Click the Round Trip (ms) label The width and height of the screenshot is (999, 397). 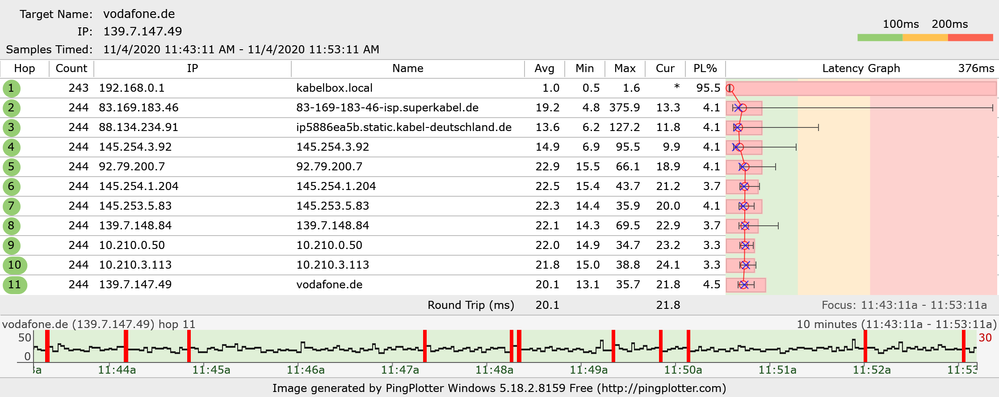[x=471, y=305]
